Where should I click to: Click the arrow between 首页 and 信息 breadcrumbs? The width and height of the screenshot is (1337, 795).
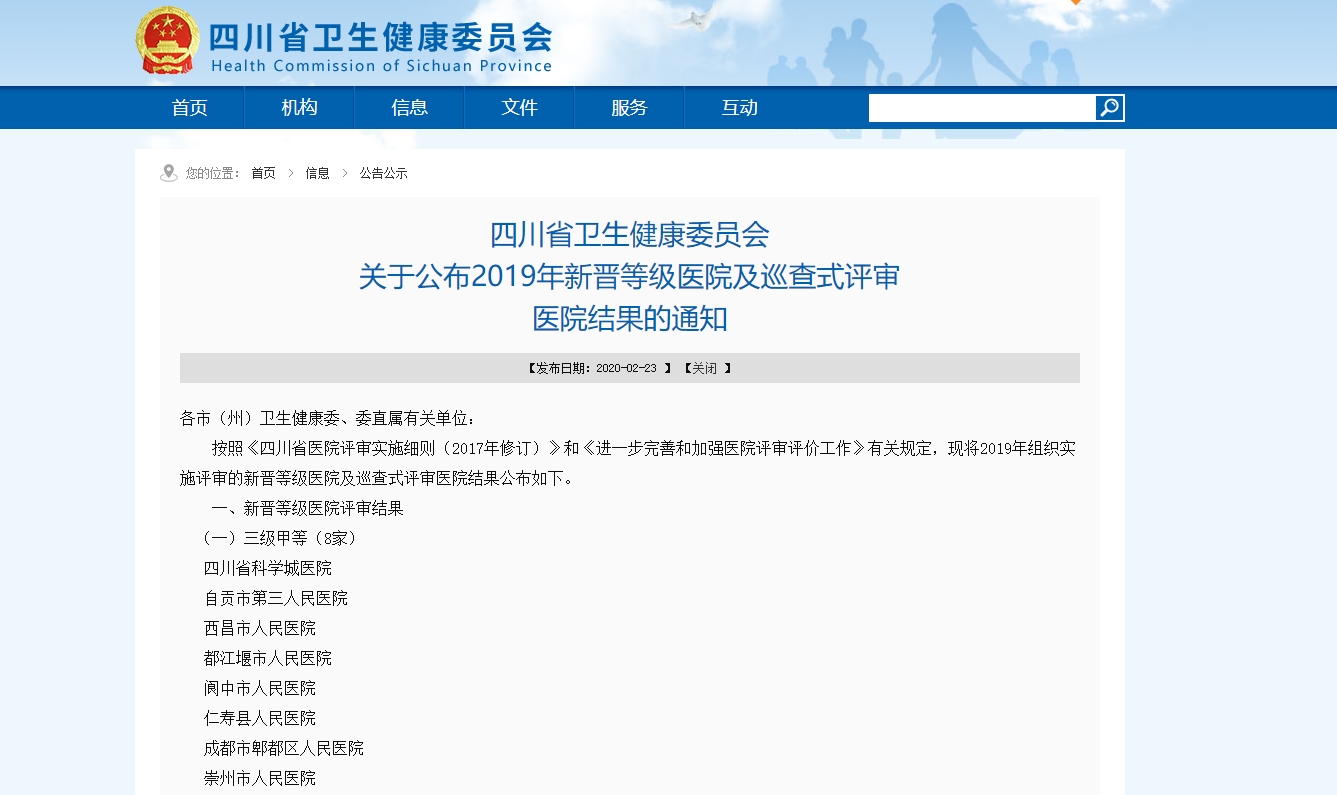tap(291, 173)
